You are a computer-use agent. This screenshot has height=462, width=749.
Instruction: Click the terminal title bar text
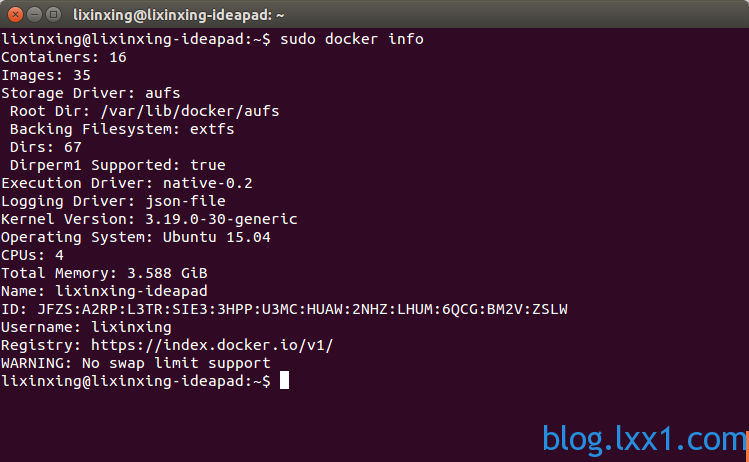tap(179, 15)
